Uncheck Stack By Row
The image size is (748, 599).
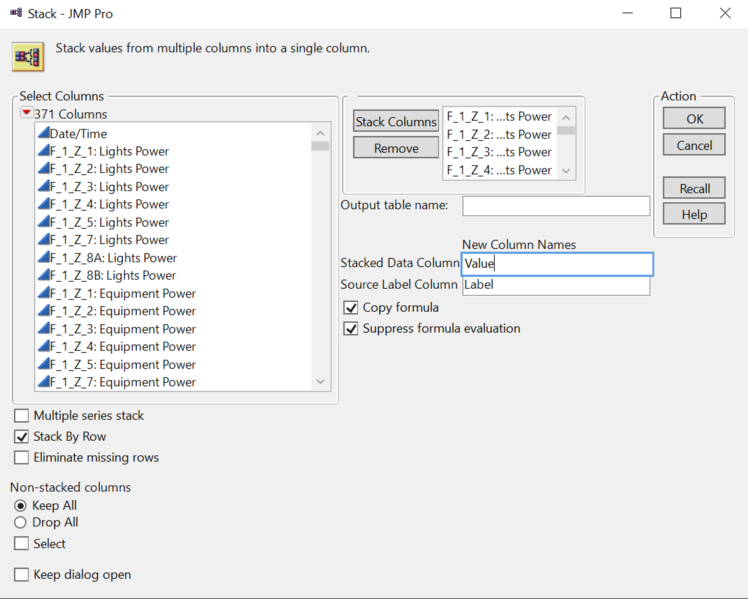[x=21, y=436]
